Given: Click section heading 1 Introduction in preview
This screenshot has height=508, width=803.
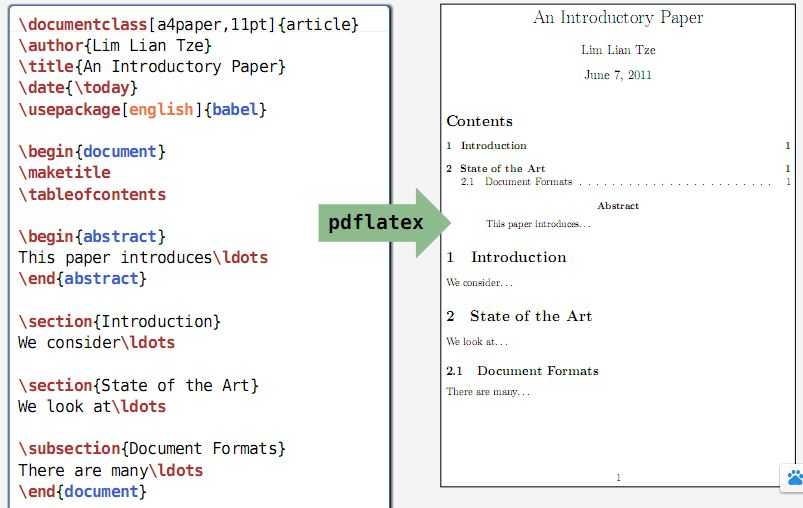Looking at the screenshot, I should pos(506,257).
